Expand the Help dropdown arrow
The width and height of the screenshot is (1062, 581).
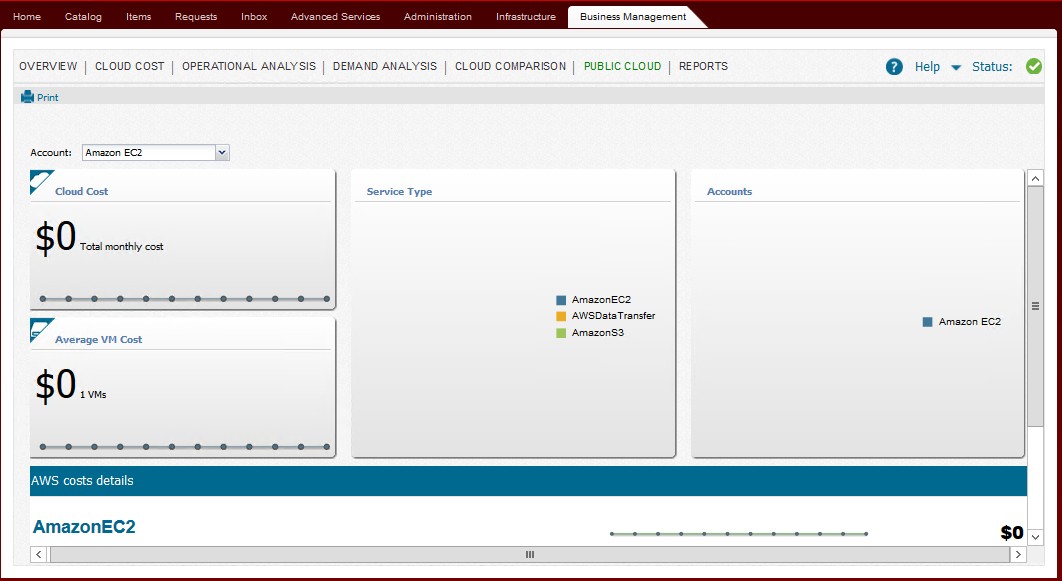[955, 68]
